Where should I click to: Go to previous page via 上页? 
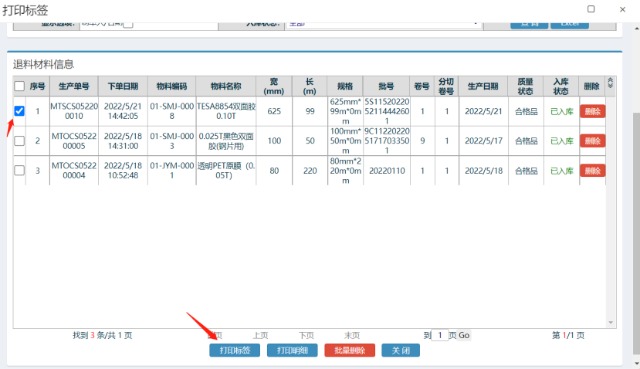[x=260, y=335]
